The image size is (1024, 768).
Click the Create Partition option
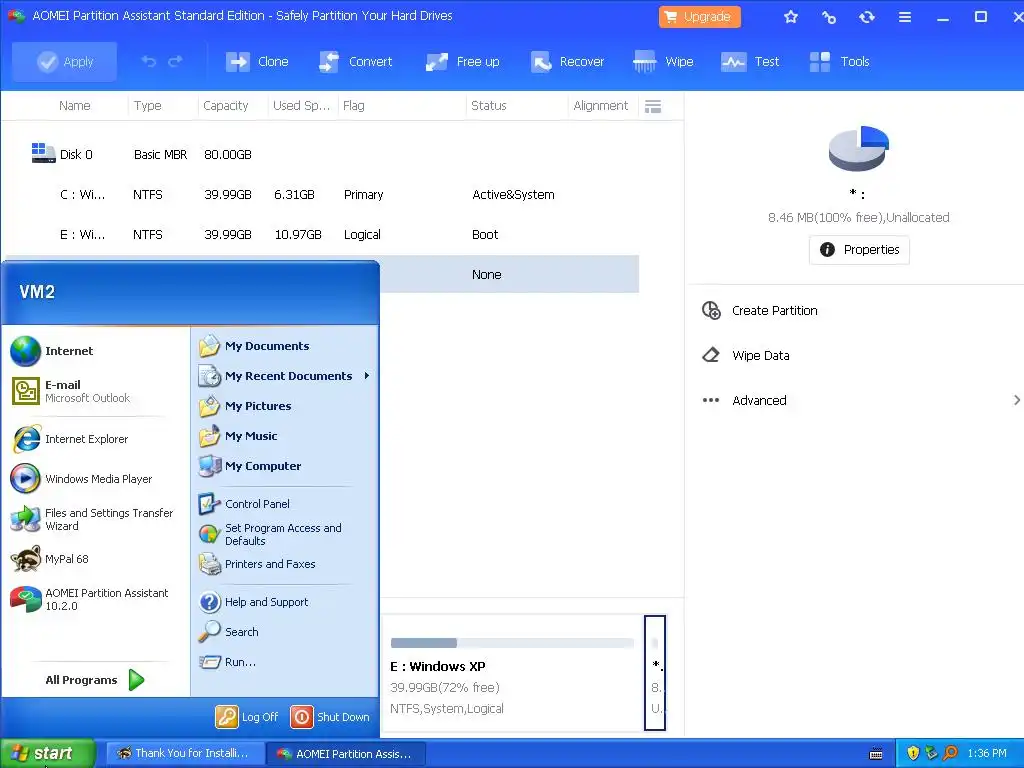click(x=760, y=311)
